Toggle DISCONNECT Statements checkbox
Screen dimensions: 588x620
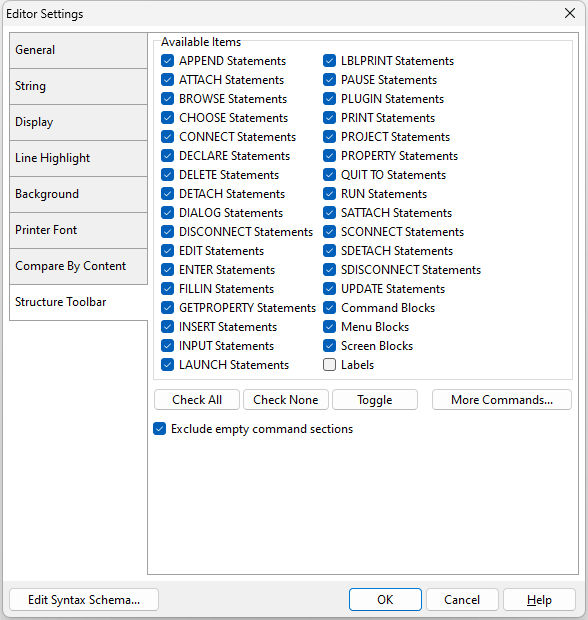point(167,232)
